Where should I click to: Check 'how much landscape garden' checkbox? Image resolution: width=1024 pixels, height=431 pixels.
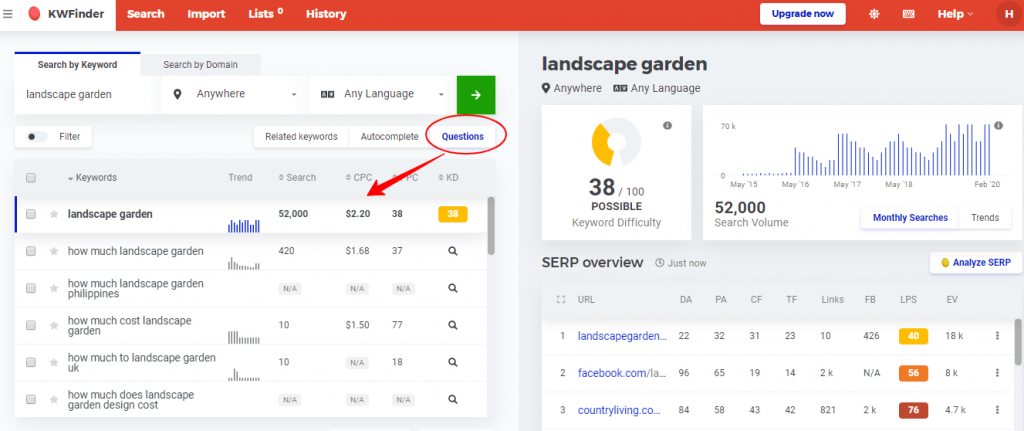(31, 251)
